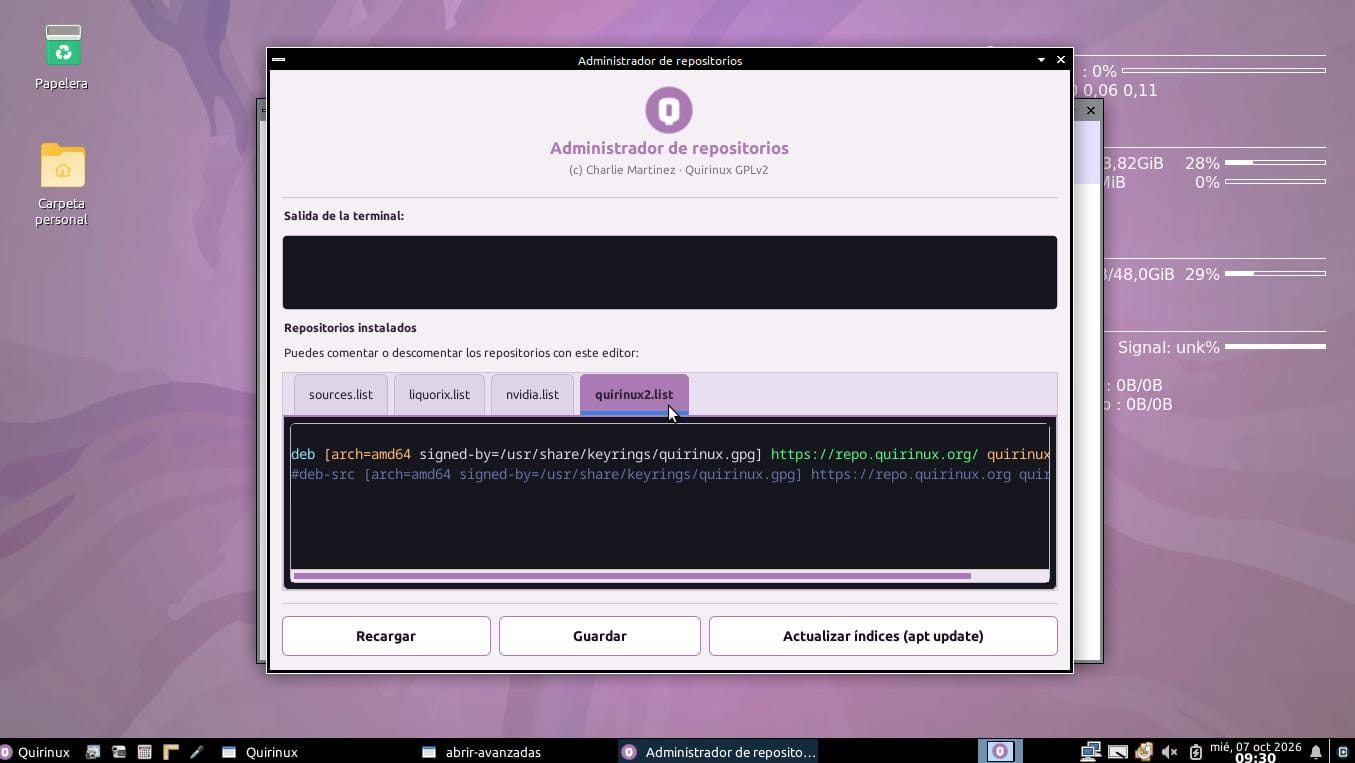
Task: Click the Quirinux logo in the app header
Action: coord(669,110)
